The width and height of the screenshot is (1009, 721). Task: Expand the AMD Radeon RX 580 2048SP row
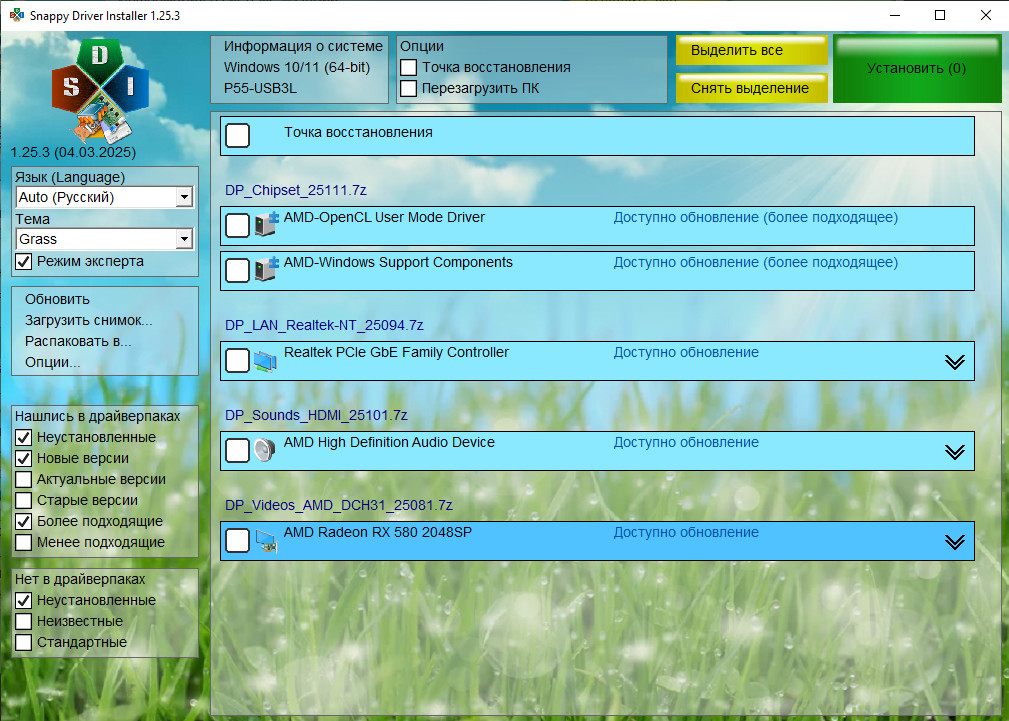(x=954, y=542)
